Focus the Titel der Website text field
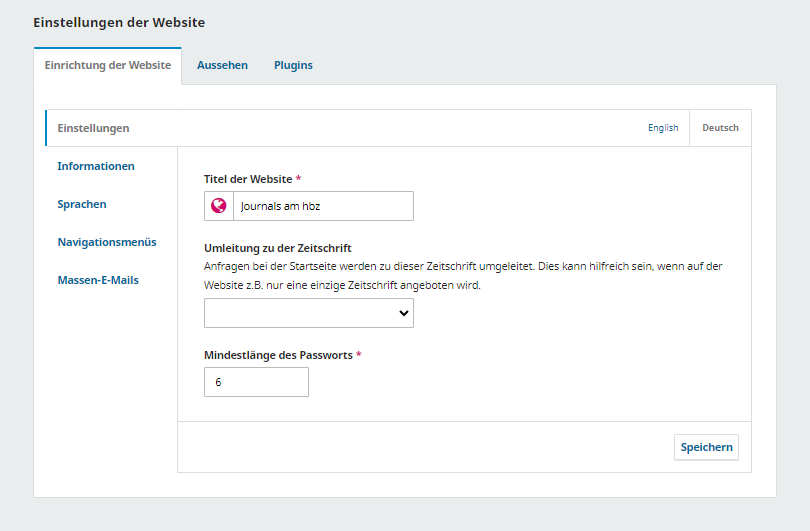This screenshot has height=531, width=810. tap(322, 206)
